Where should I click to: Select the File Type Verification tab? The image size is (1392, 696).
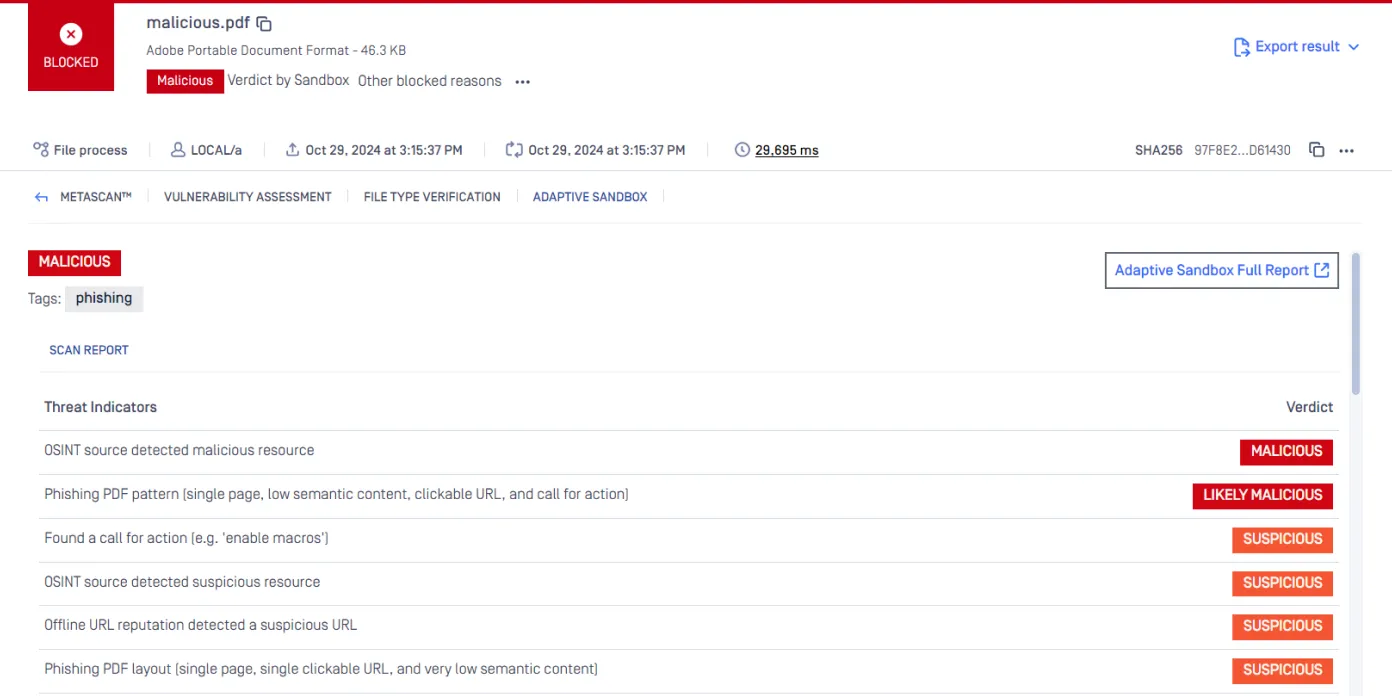(x=432, y=197)
